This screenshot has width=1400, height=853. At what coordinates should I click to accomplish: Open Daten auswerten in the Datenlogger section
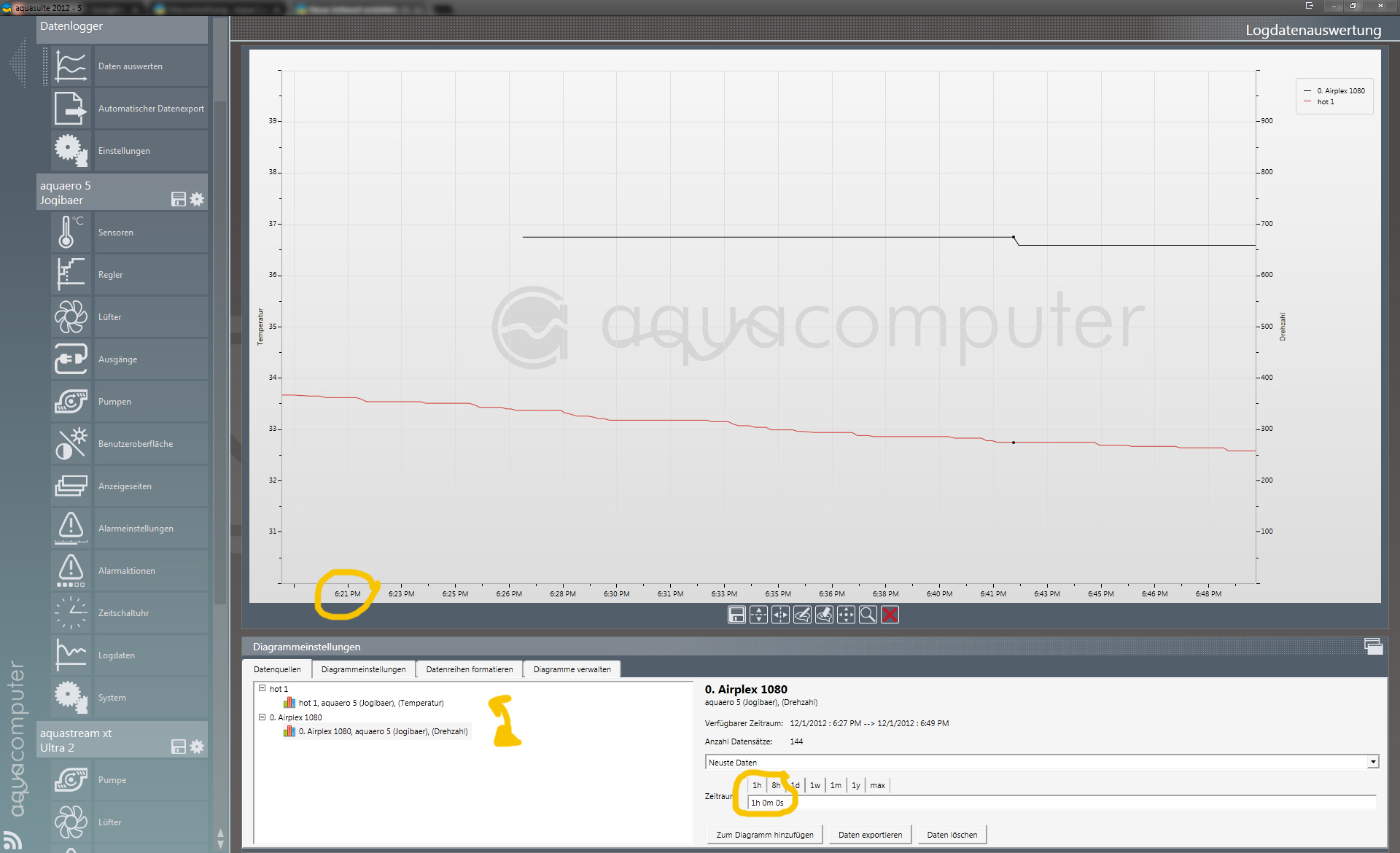130,66
